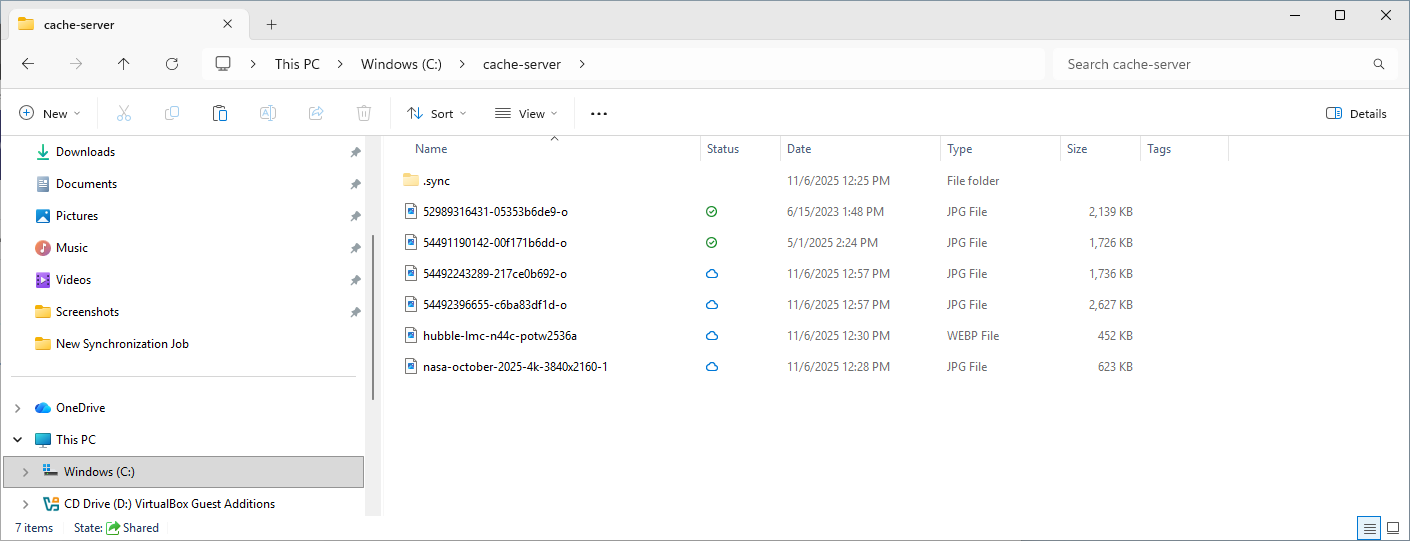The height and width of the screenshot is (541, 1410).
Task: Click the Copy icon in toolbar
Action: point(172,114)
